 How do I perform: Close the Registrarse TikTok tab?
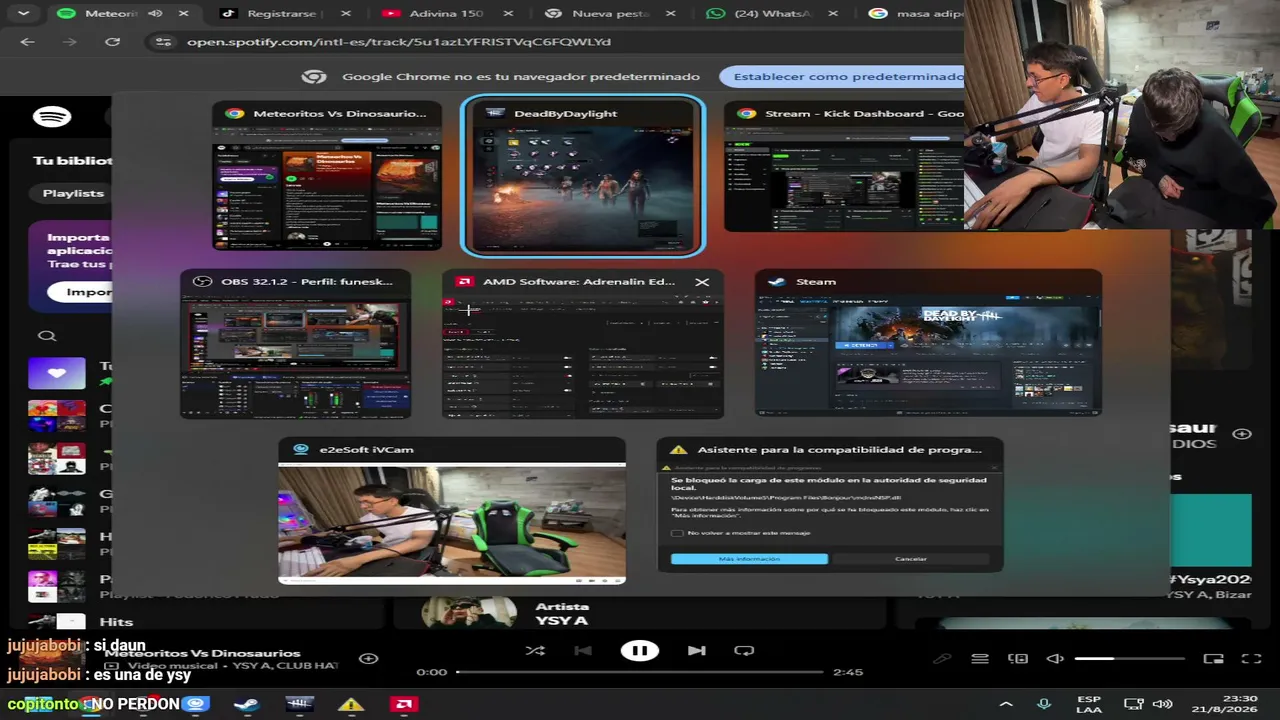(x=346, y=14)
